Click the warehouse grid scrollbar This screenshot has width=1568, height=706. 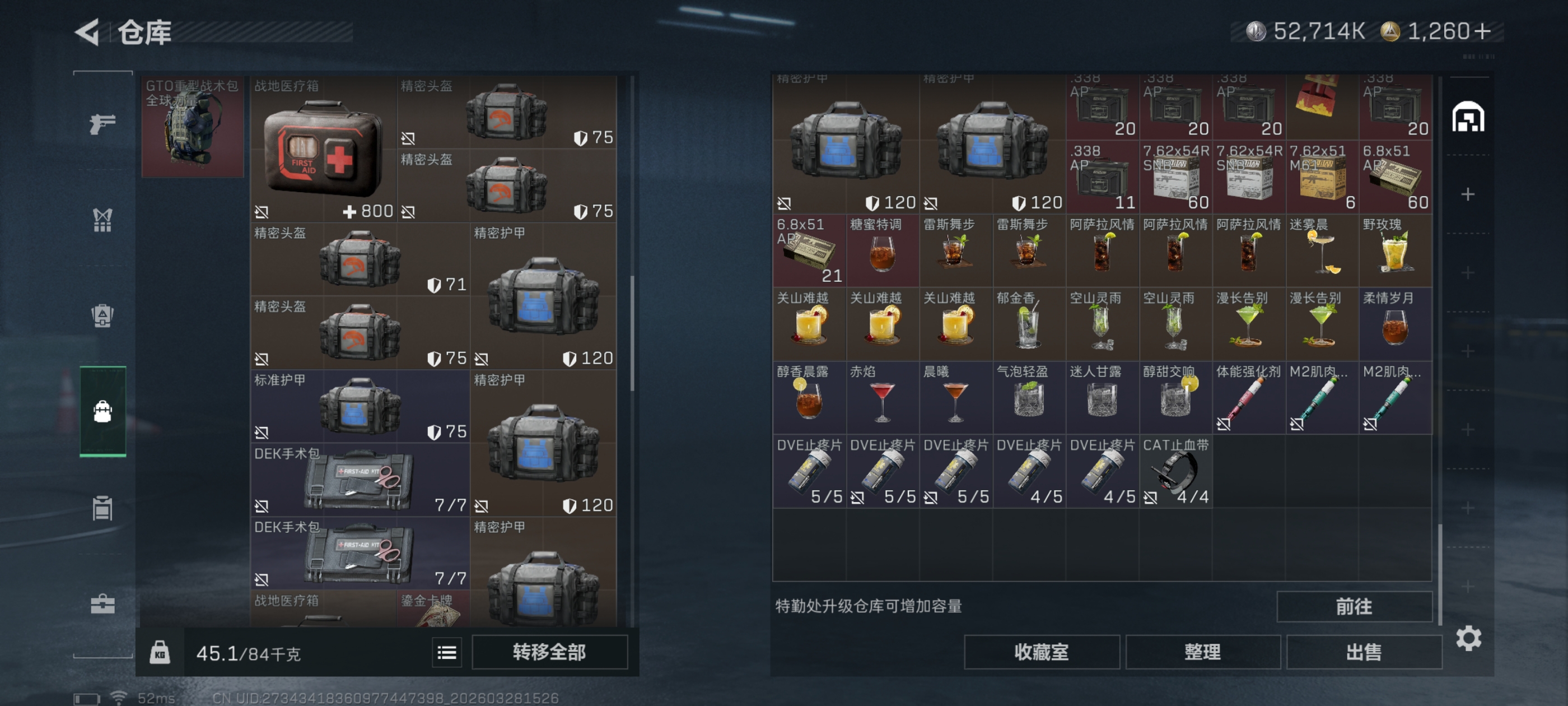1440,573
